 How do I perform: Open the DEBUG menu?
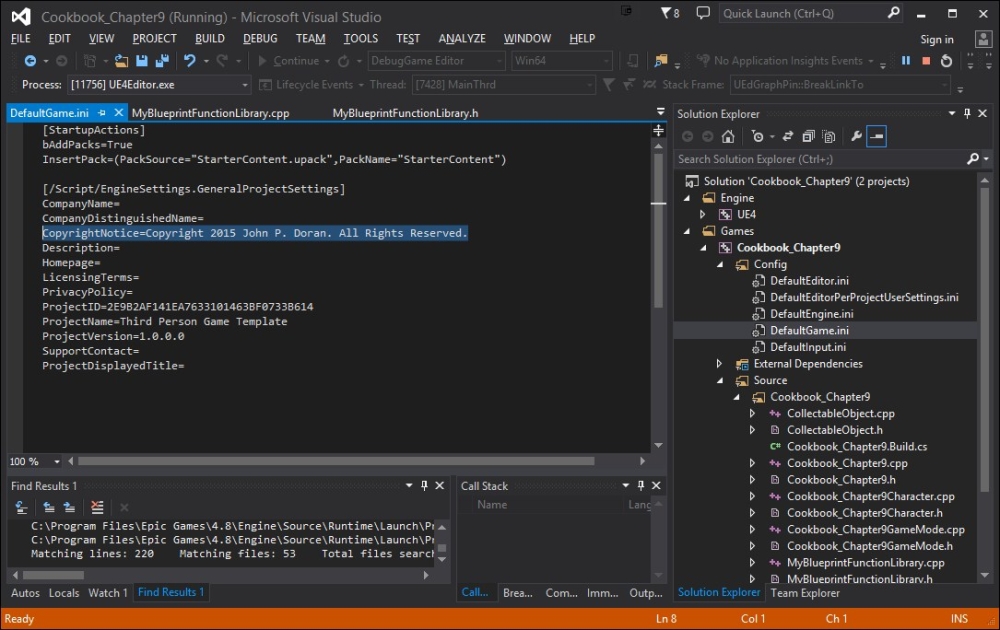(260, 38)
